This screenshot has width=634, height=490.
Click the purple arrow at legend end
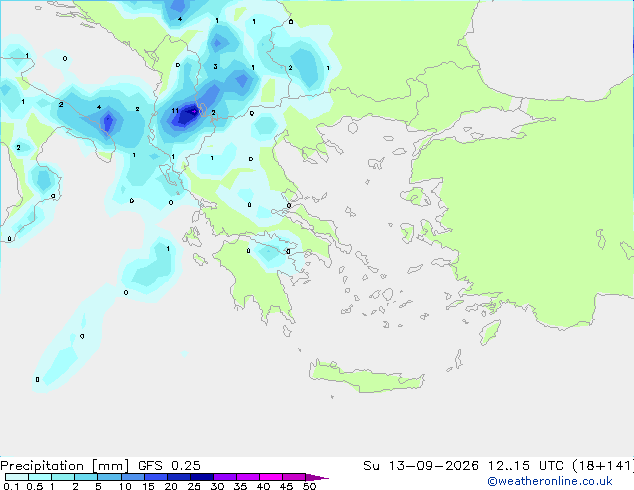pos(317,477)
